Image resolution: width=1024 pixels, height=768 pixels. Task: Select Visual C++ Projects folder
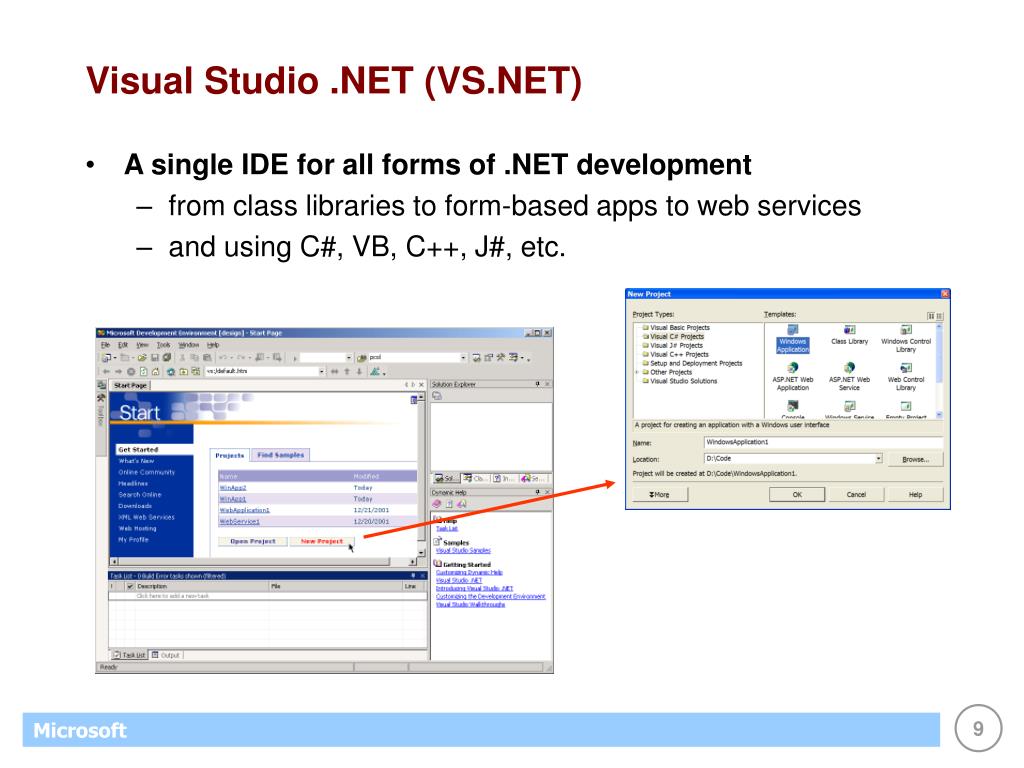[679, 355]
